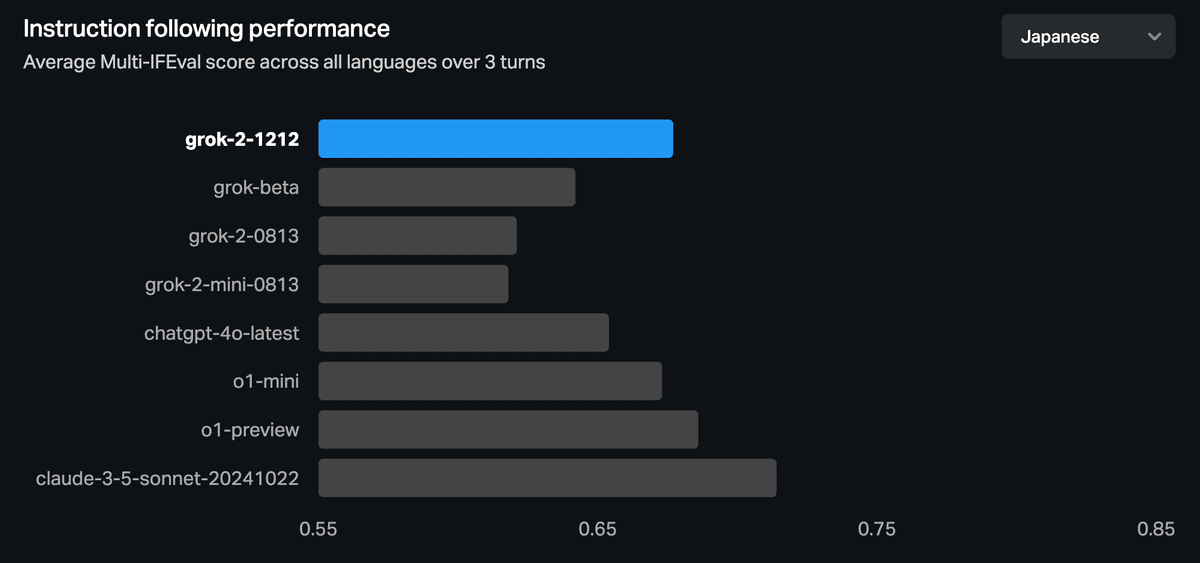The height and width of the screenshot is (563, 1200).
Task: Click the 0.85 axis tick label
Action: point(1156,529)
